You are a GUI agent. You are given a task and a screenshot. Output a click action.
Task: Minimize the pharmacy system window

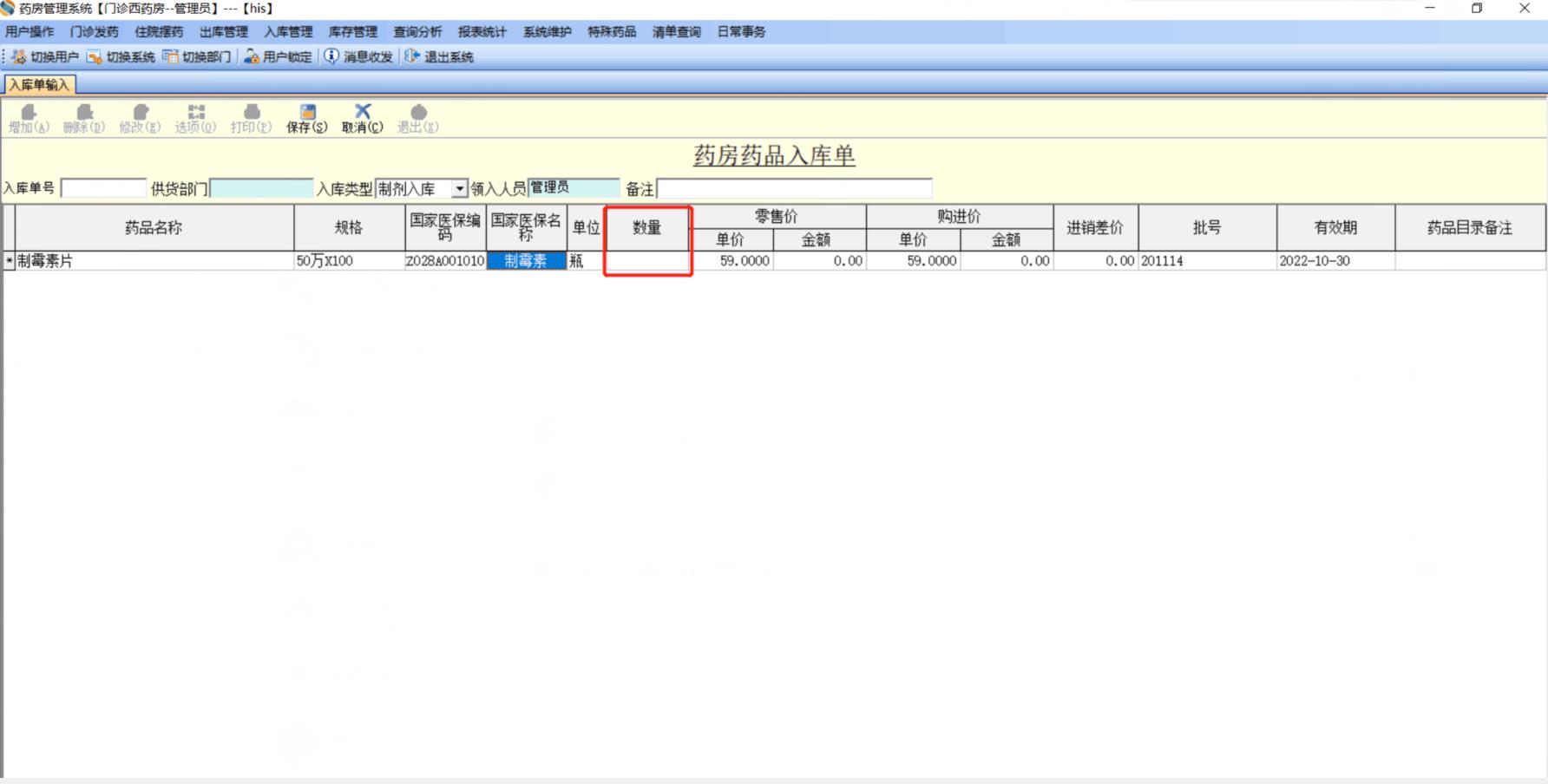1430,9
